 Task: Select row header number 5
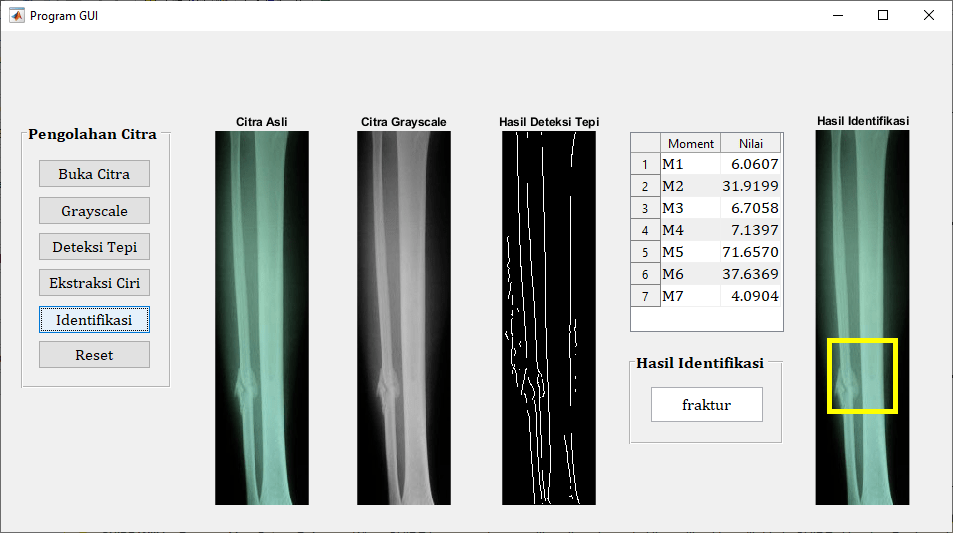645,252
